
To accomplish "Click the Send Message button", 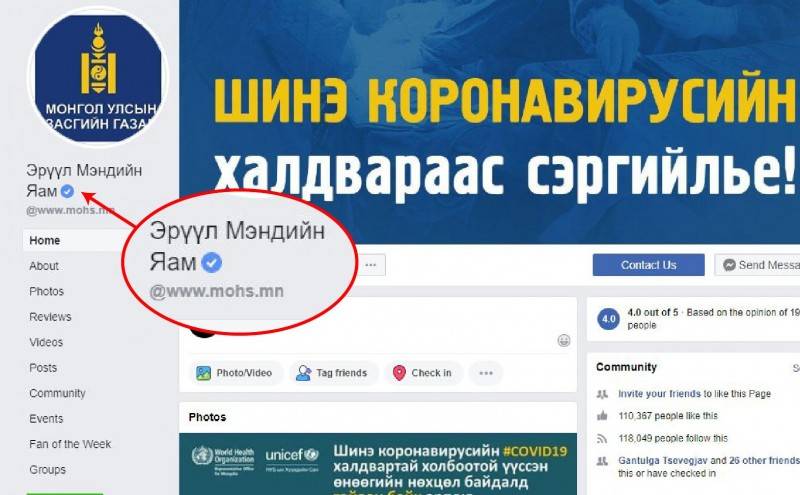I will pos(757,265).
